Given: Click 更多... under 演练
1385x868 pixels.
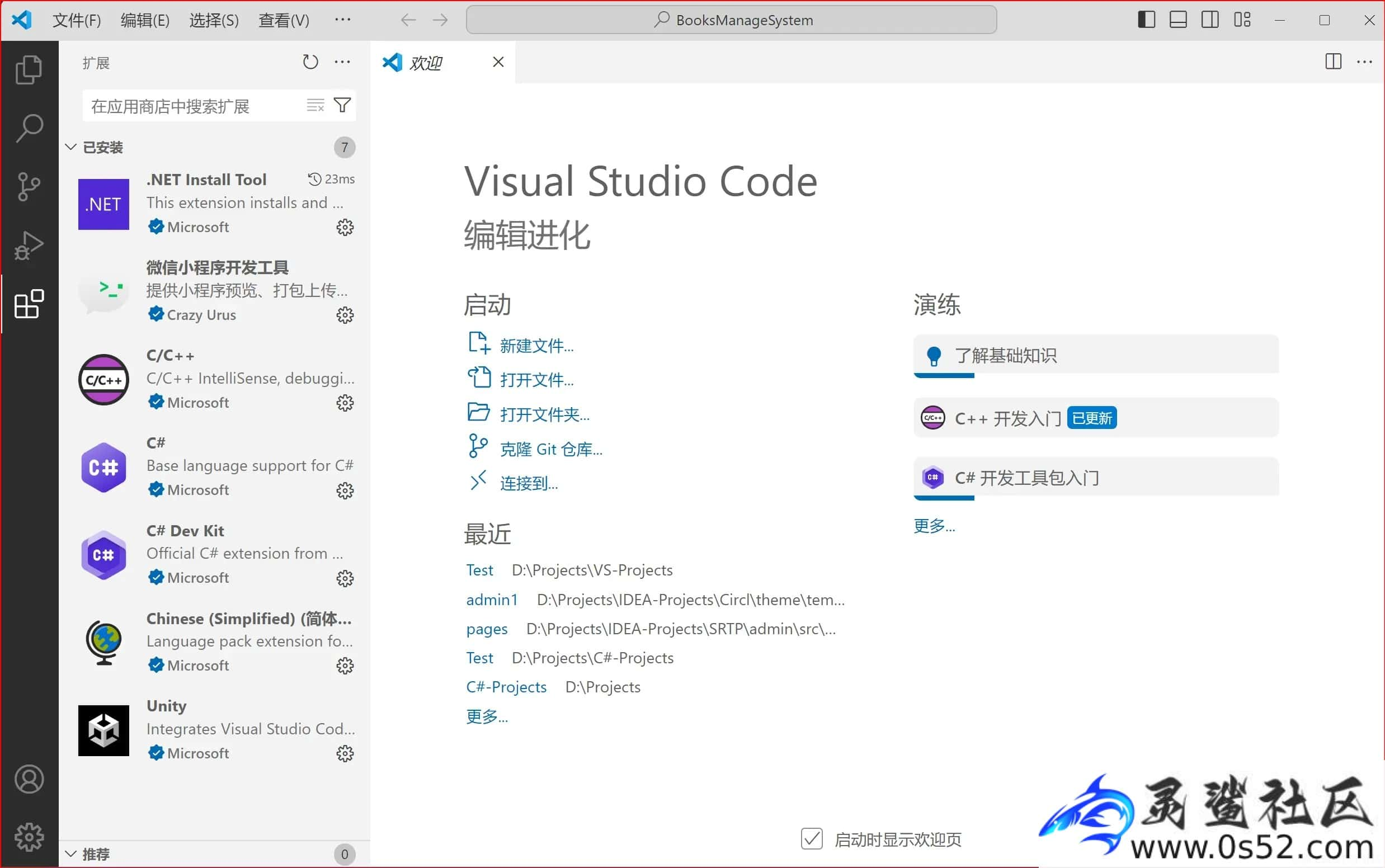Looking at the screenshot, I should [x=934, y=526].
